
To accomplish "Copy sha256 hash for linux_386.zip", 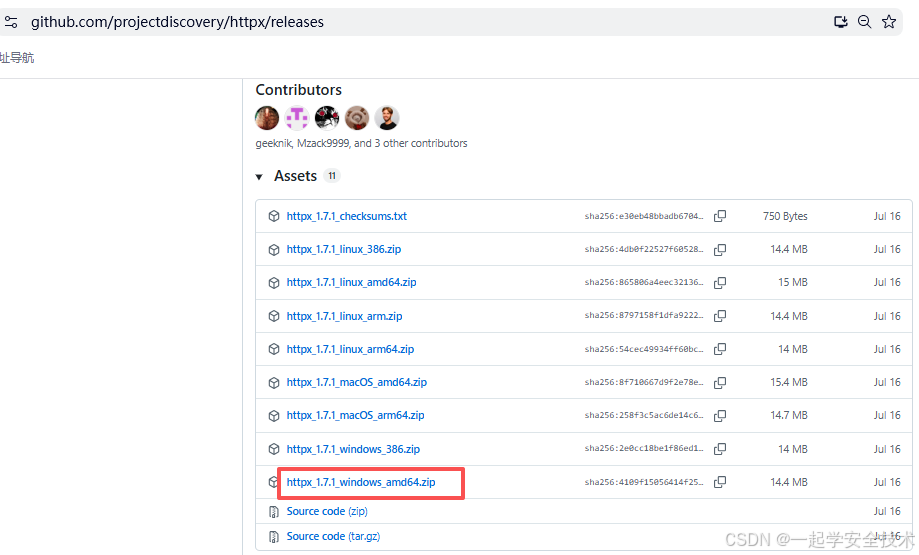I will tap(720, 250).
